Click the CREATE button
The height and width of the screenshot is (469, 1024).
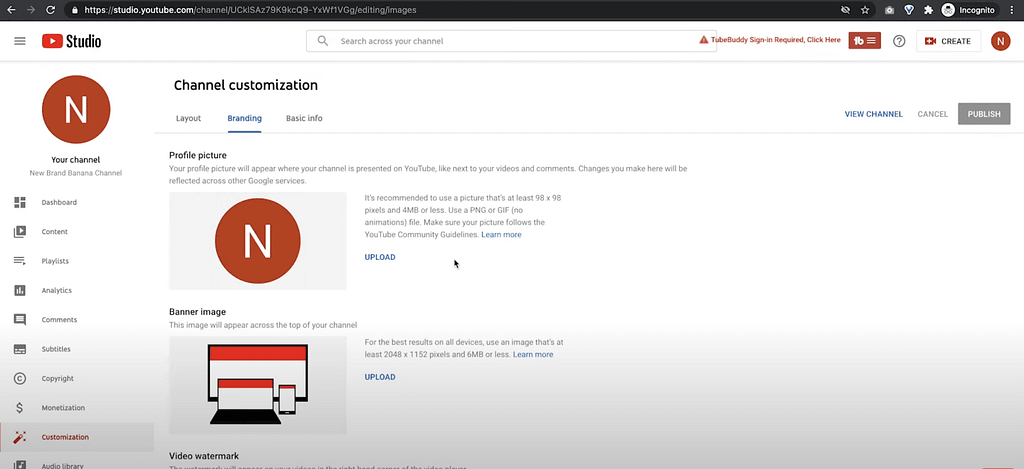click(948, 41)
